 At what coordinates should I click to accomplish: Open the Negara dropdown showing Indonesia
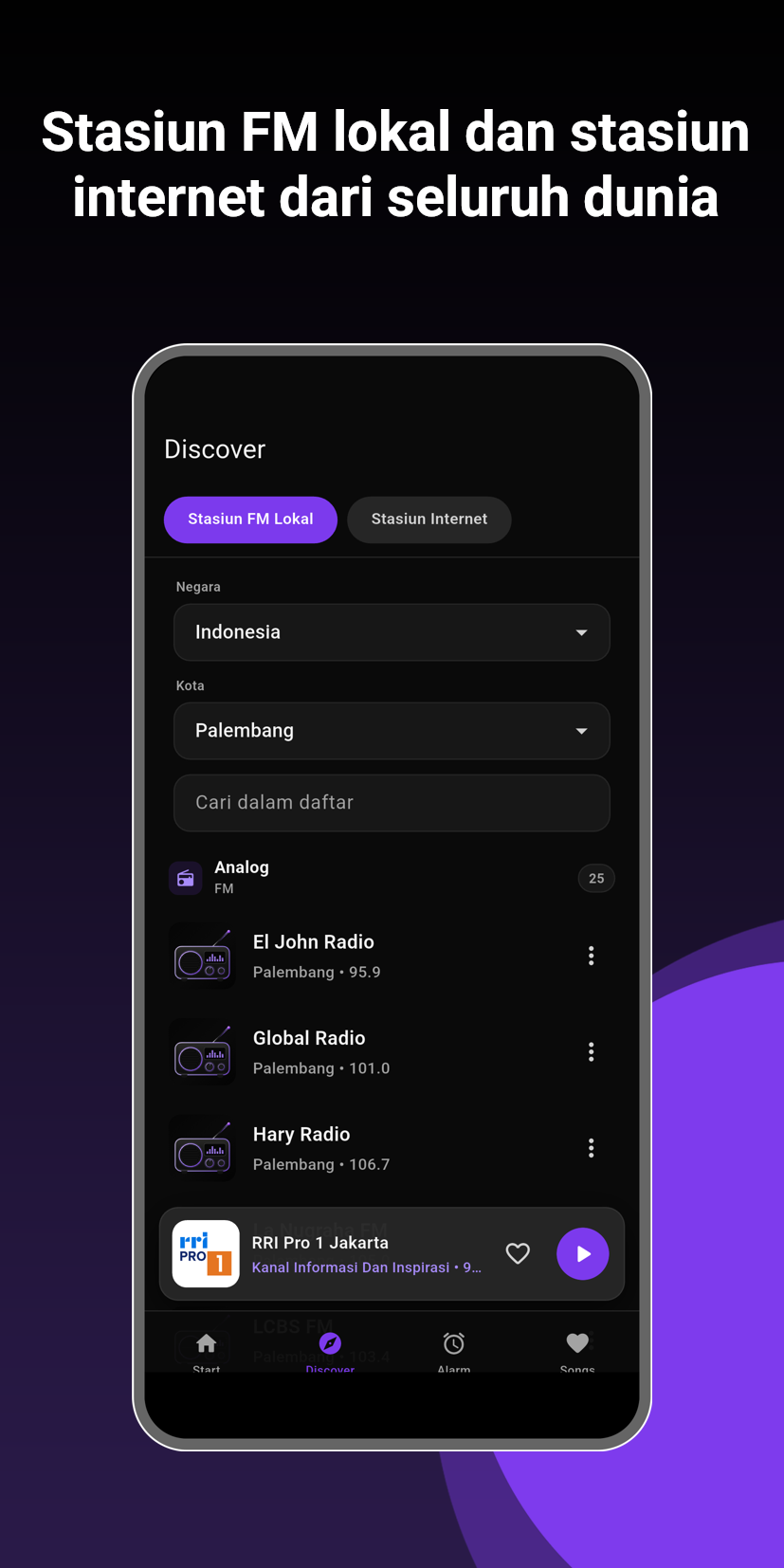coord(392,632)
